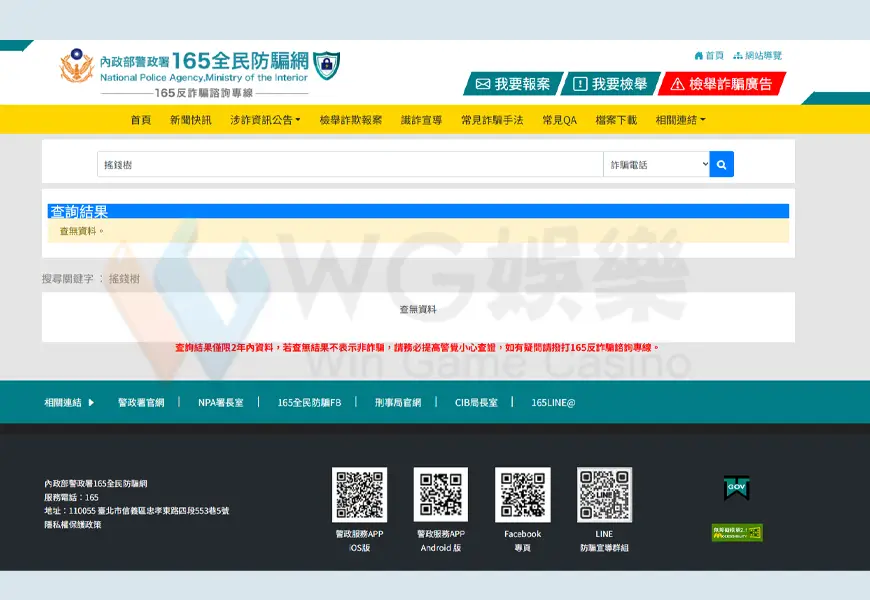This screenshot has width=870, height=600.
Task: Click the 首頁 home icon at top right
Action: 700,55
